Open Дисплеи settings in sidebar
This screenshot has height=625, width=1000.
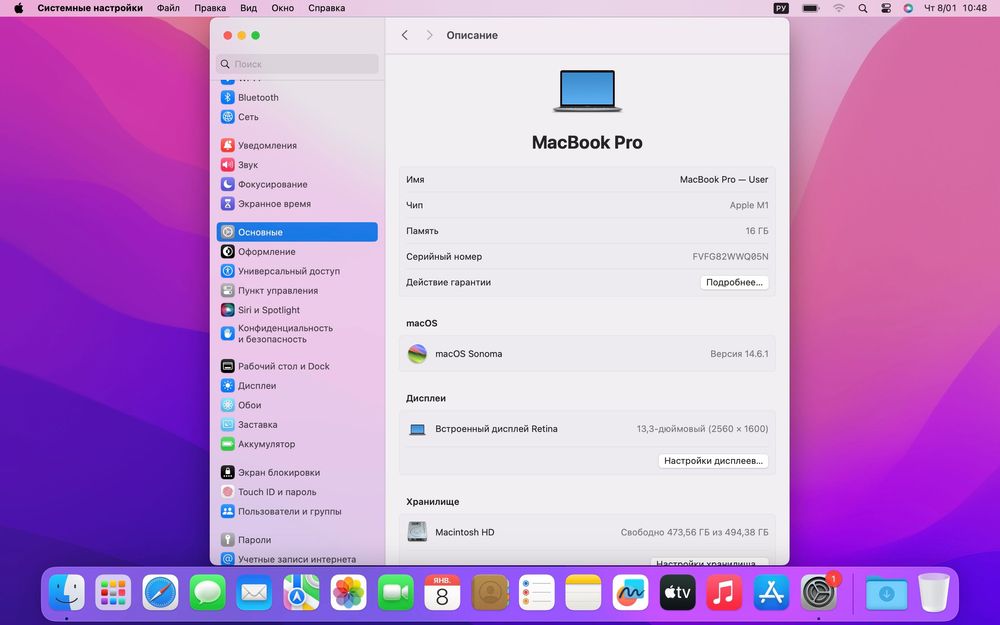297,386
